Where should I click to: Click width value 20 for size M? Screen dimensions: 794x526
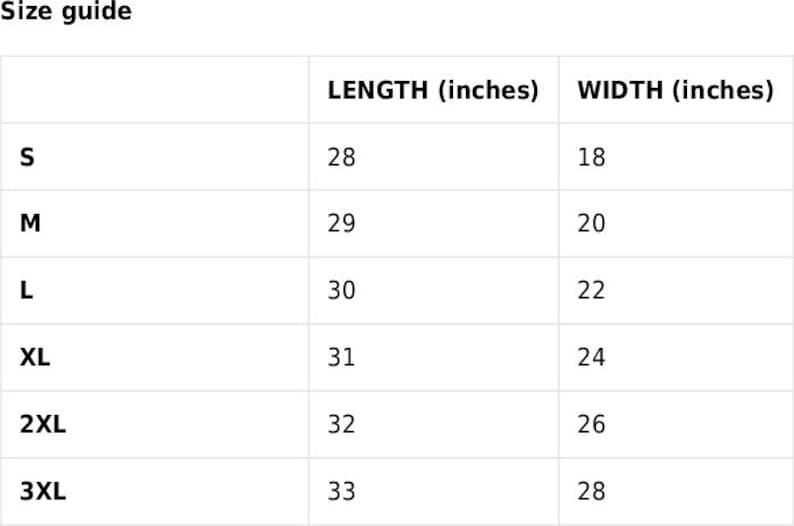tap(591, 224)
